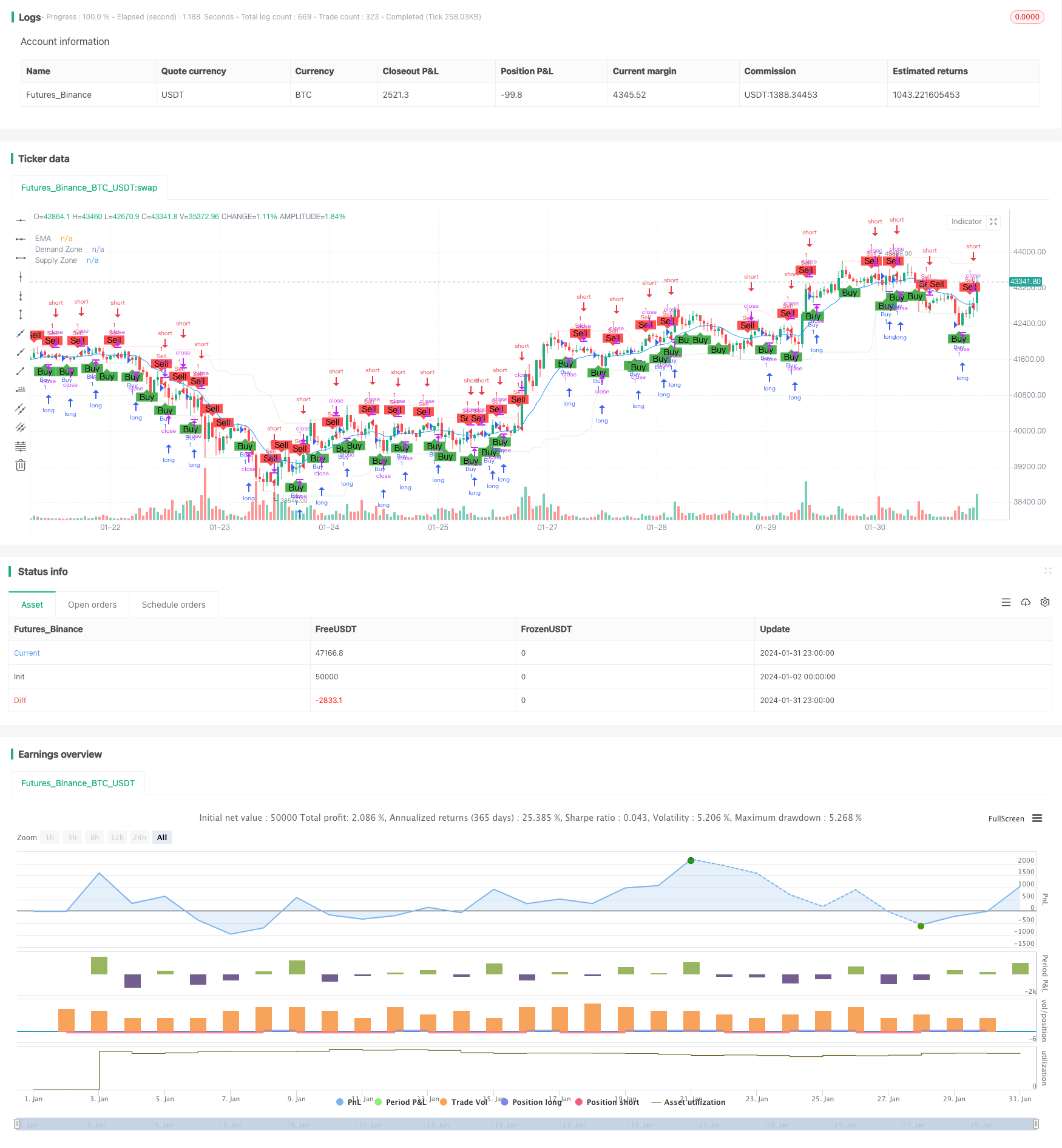Expand the ticker chart to fullscreen
Viewport: 1062px width, 1148px height.
click(x=993, y=222)
